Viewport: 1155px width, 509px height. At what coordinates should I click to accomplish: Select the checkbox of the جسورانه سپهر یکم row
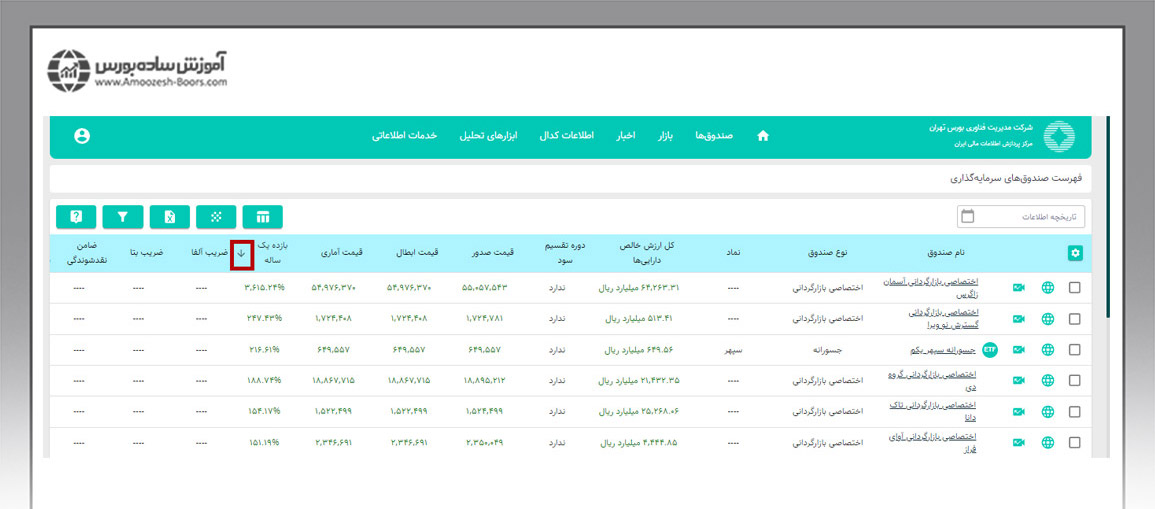(x=1075, y=350)
